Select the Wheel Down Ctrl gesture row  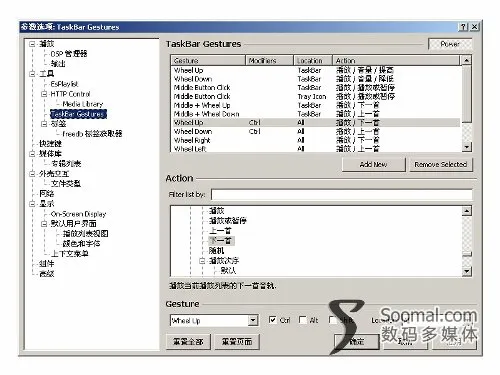point(316,132)
